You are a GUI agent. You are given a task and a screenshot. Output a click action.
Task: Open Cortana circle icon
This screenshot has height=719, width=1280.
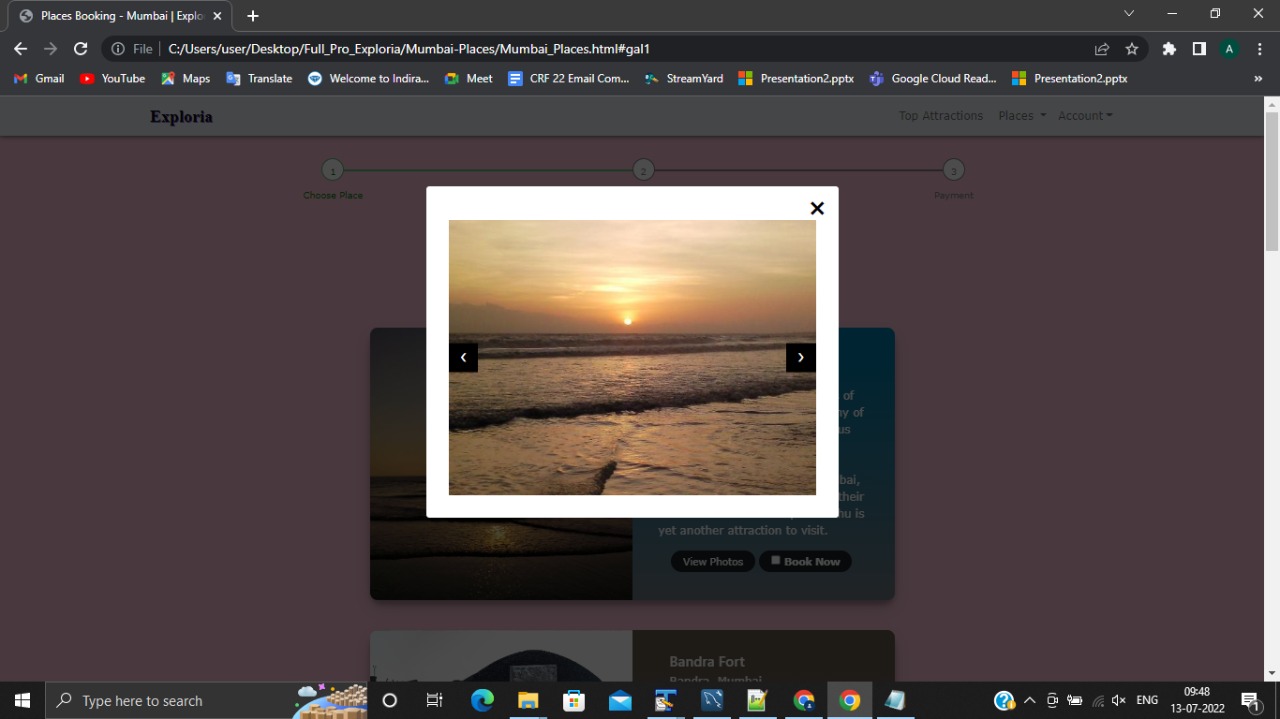[x=390, y=700]
